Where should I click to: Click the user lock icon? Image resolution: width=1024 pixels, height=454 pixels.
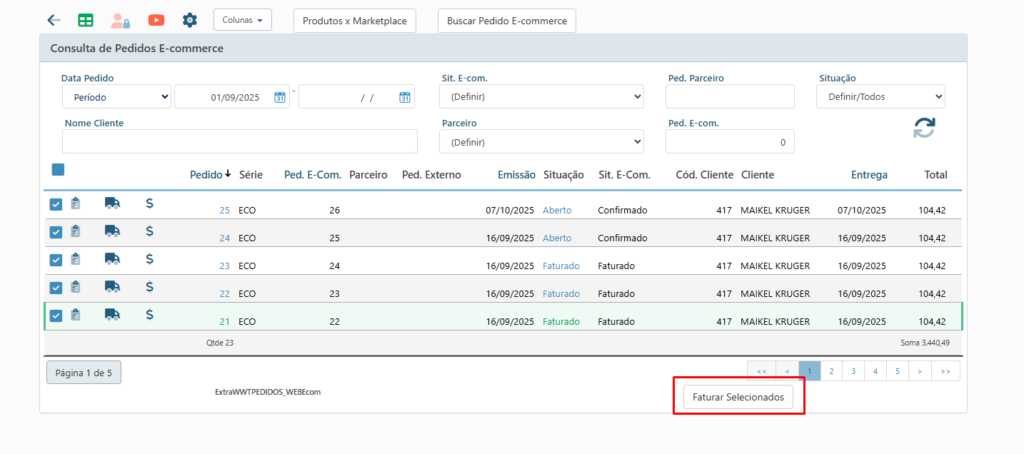coord(120,20)
